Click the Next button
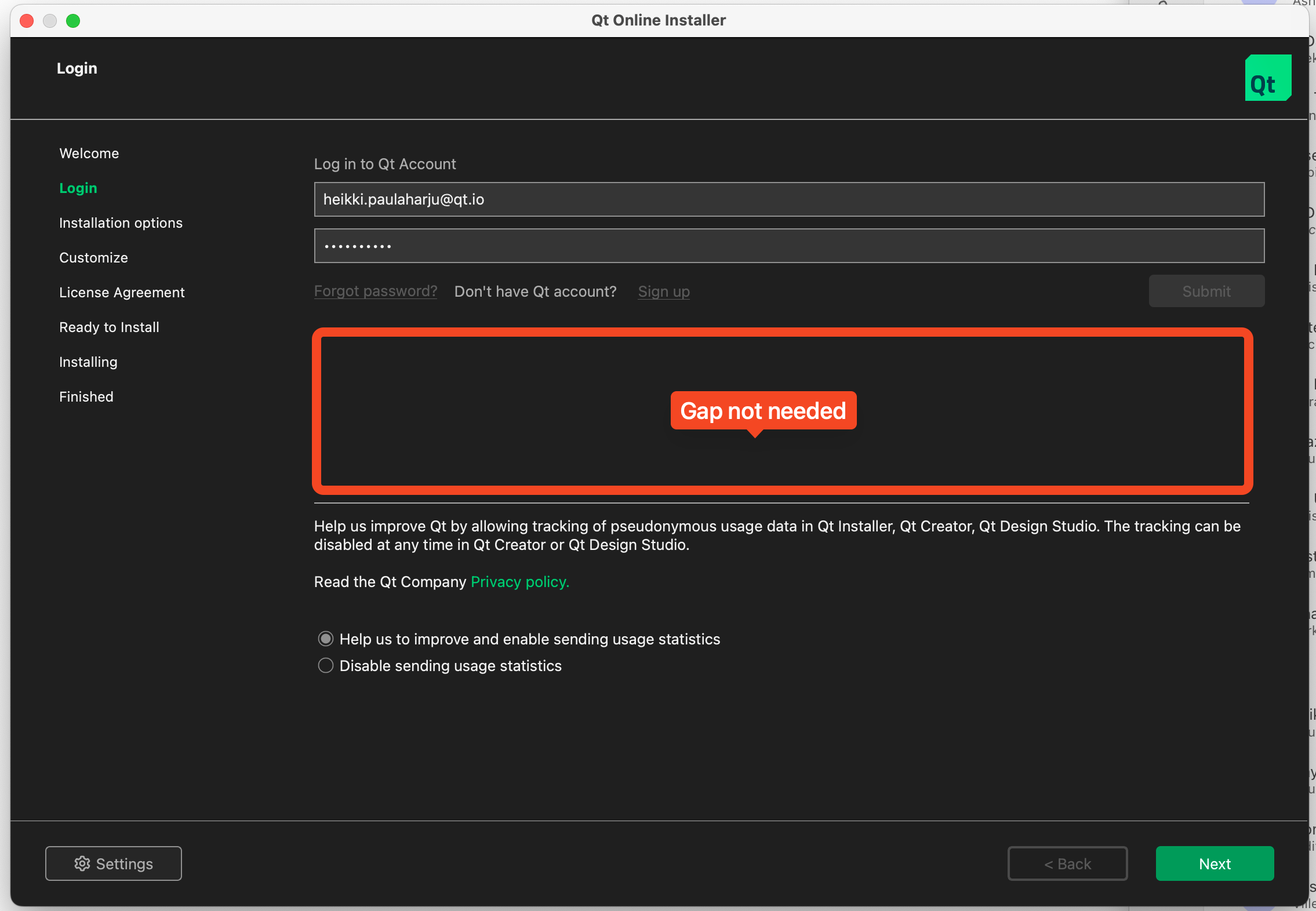Screen dimensions: 1316x911 [x=1215, y=863]
